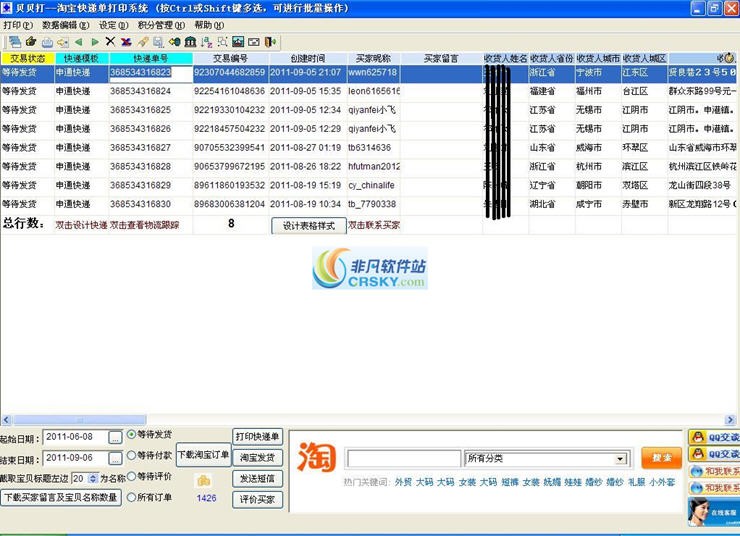Click the stacked windows toolbar icon
The height and width of the screenshot is (536, 740).
pos(15,42)
